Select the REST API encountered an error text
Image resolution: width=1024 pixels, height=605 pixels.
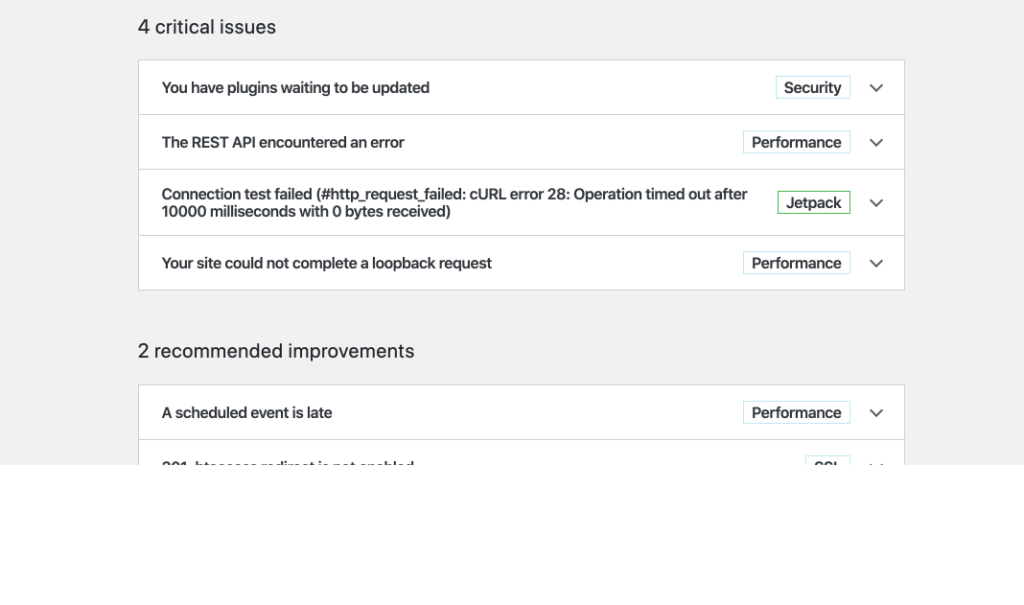(x=283, y=142)
